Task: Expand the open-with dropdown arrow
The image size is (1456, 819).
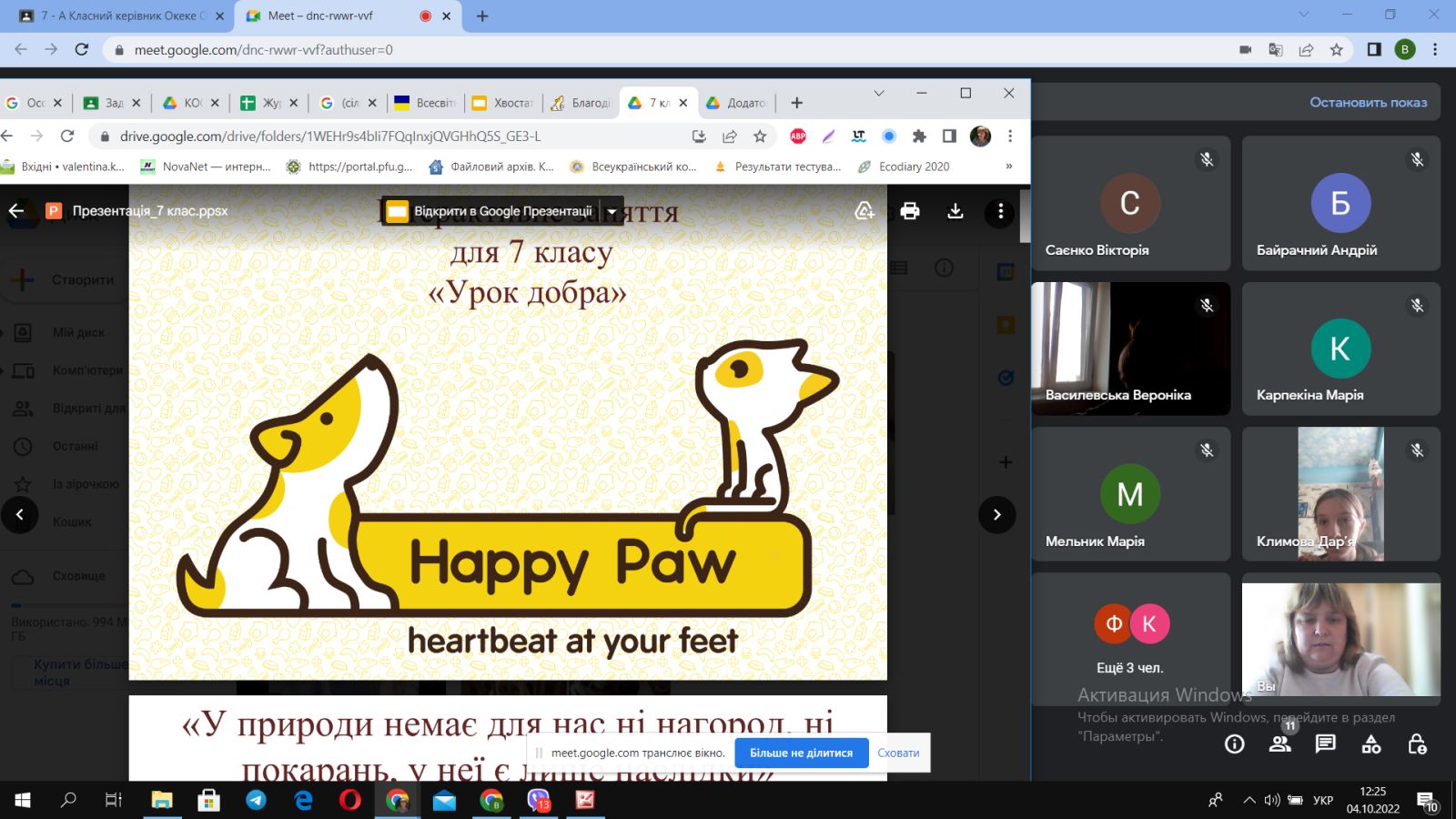Action: click(x=612, y=211)
